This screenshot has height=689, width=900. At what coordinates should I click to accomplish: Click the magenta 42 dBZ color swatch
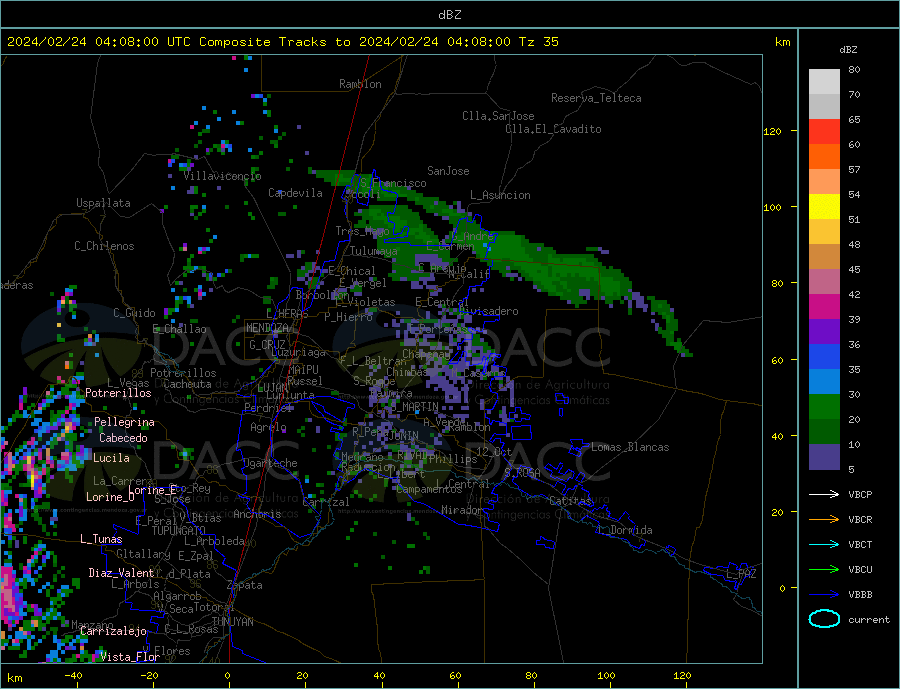pos(824,306)
